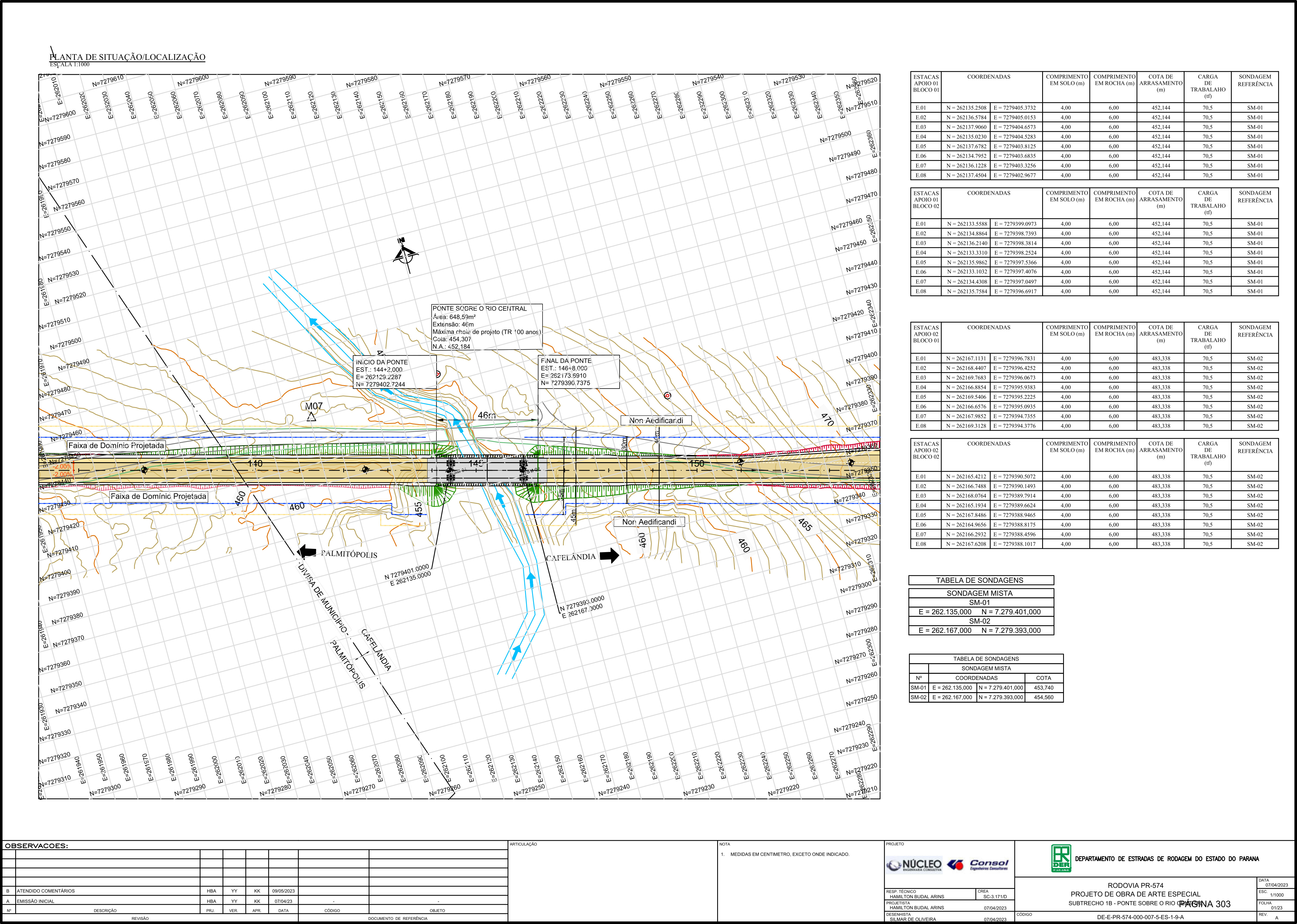The height and width of the screenshot is (924, 1297).
Task: Click the black arrow pointing to Cafelândia
Action: tap(609, 555)
